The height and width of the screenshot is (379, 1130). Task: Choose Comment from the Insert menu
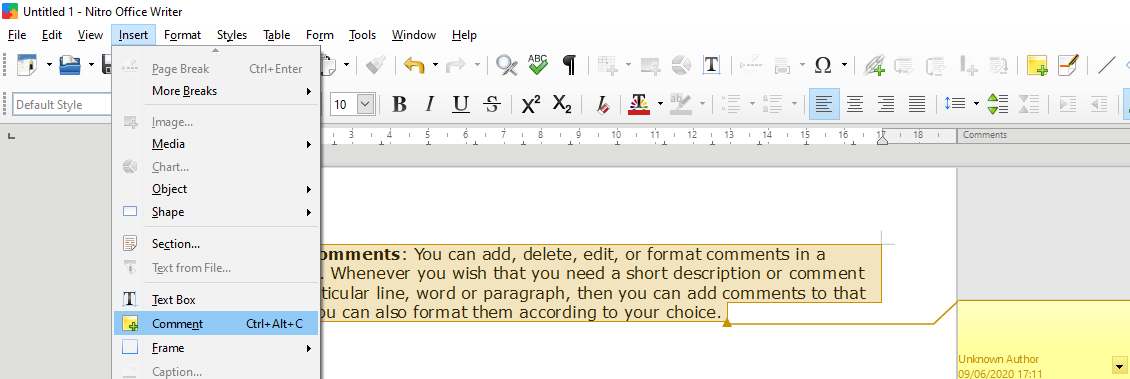point(216,324)
